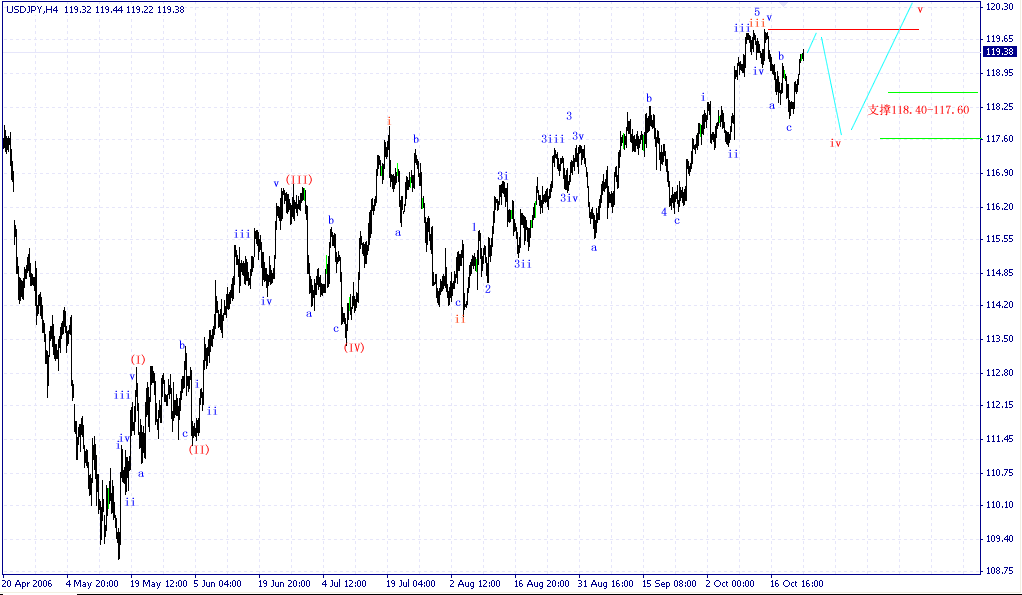Viewport: 1022px width, 595px height.
Task: Click the red (III) wave label
Action: 299,179
